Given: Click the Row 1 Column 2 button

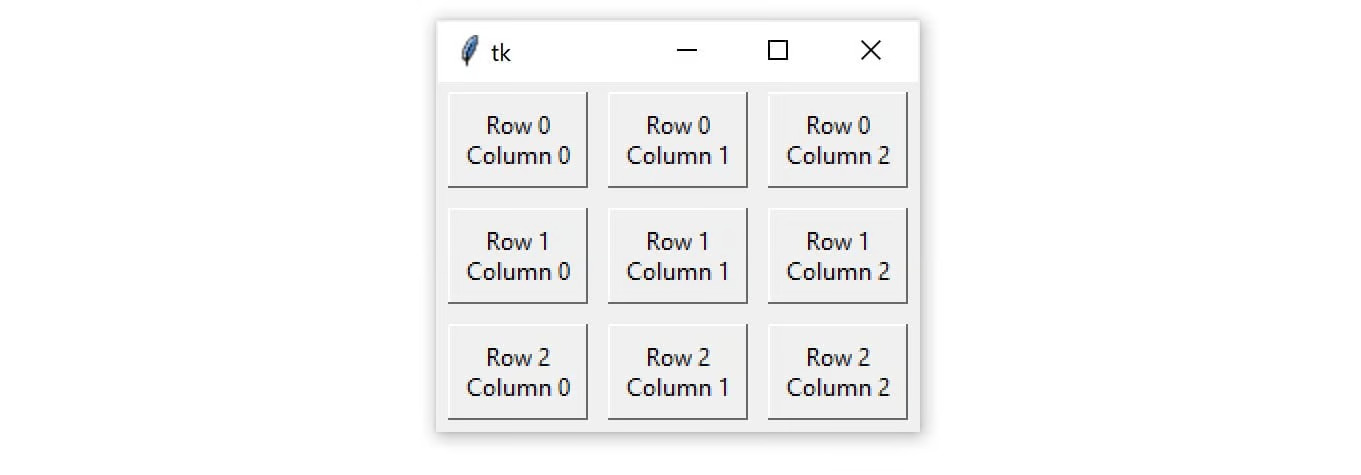Looking at the screenshot, I should pos(838,256).
